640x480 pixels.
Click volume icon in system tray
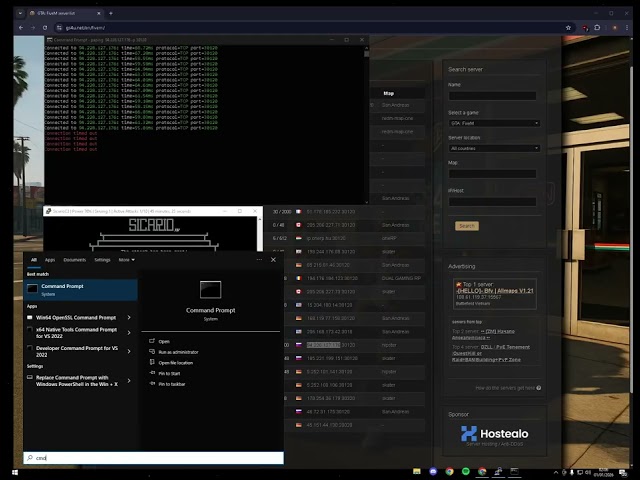588,473
